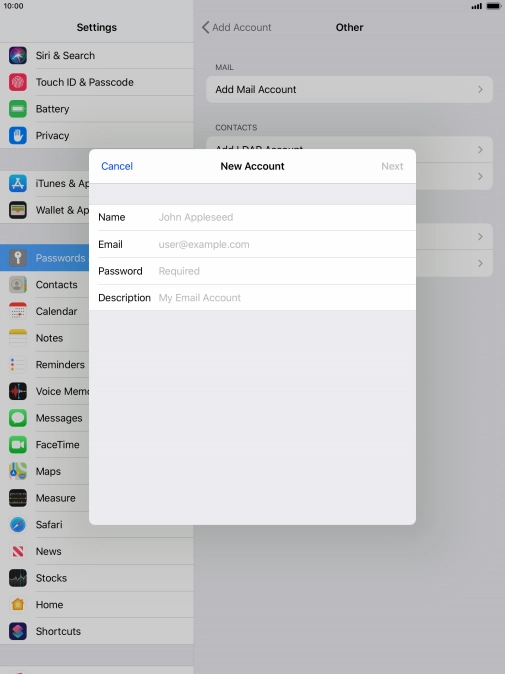Tap the Wallet & Apple Pay icon
The width and height of the screenshot is (505, 674).
point(18,210)
